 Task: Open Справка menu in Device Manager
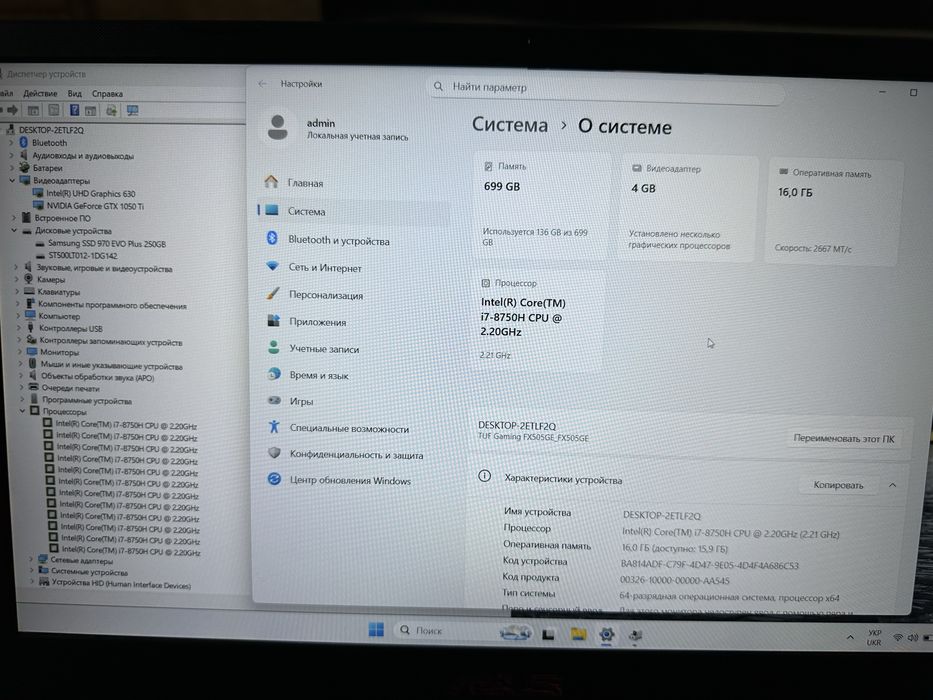107,93
